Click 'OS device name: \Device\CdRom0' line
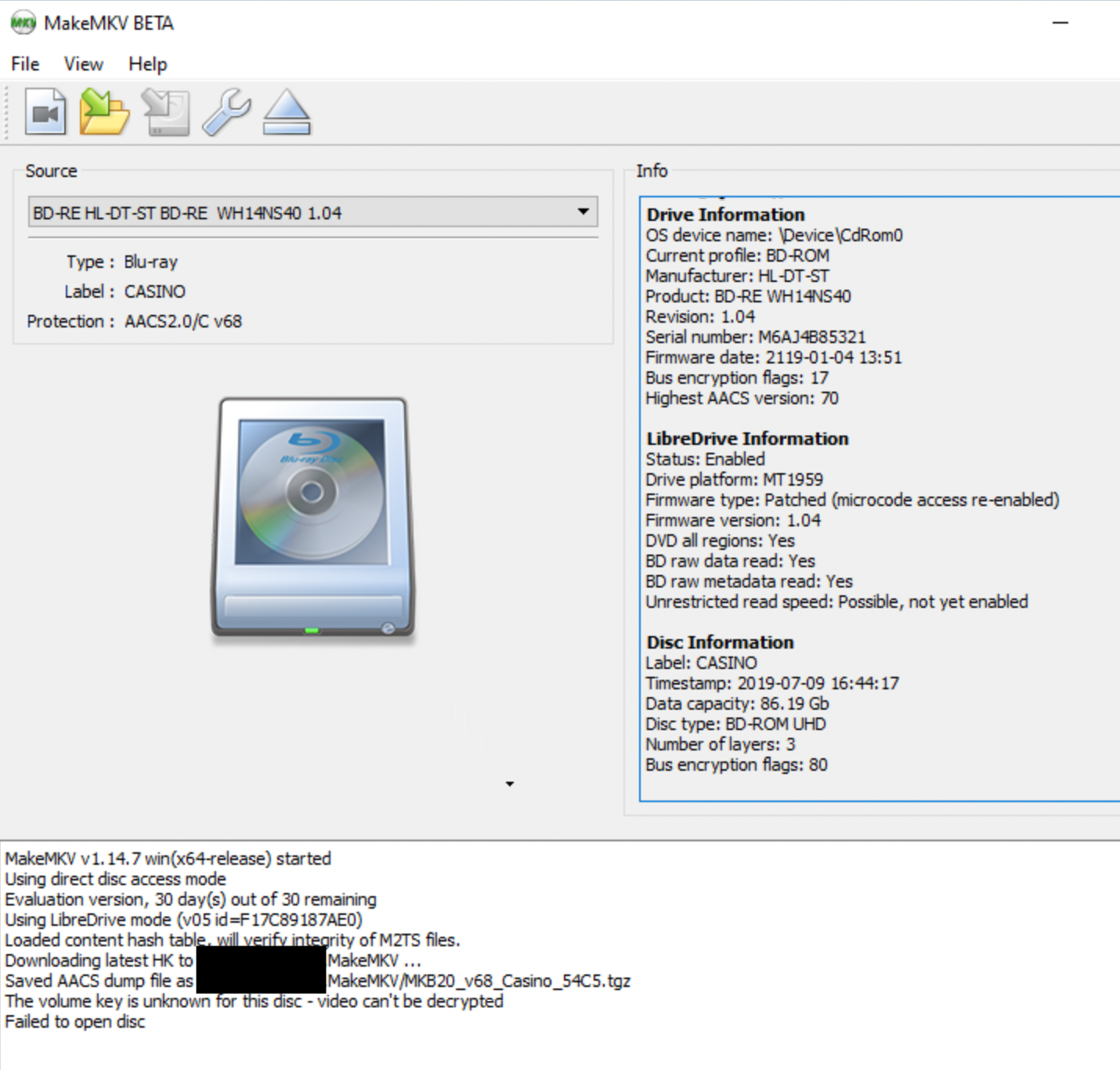 774,235
